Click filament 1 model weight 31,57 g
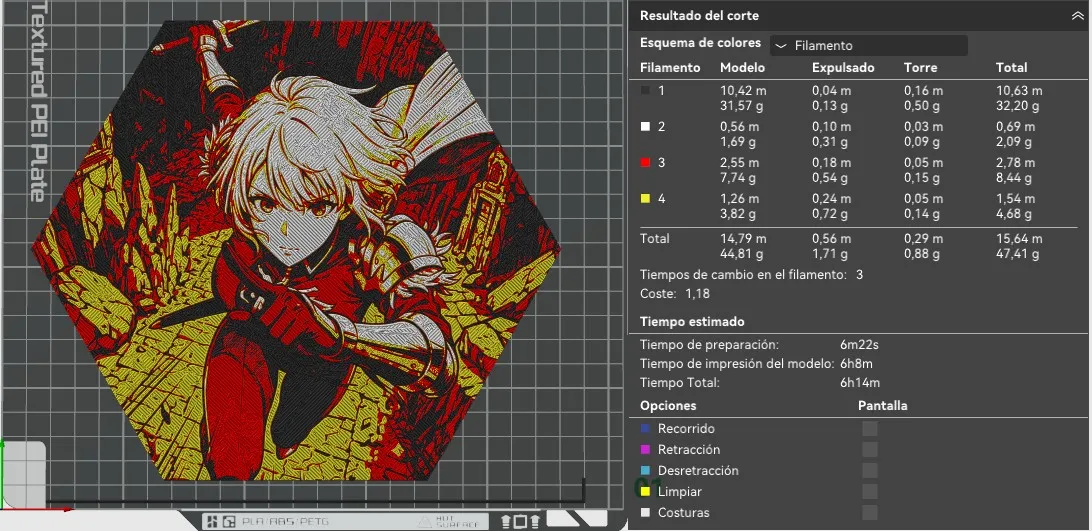This screenshot has height=531, width=1092. click(741, 106)
